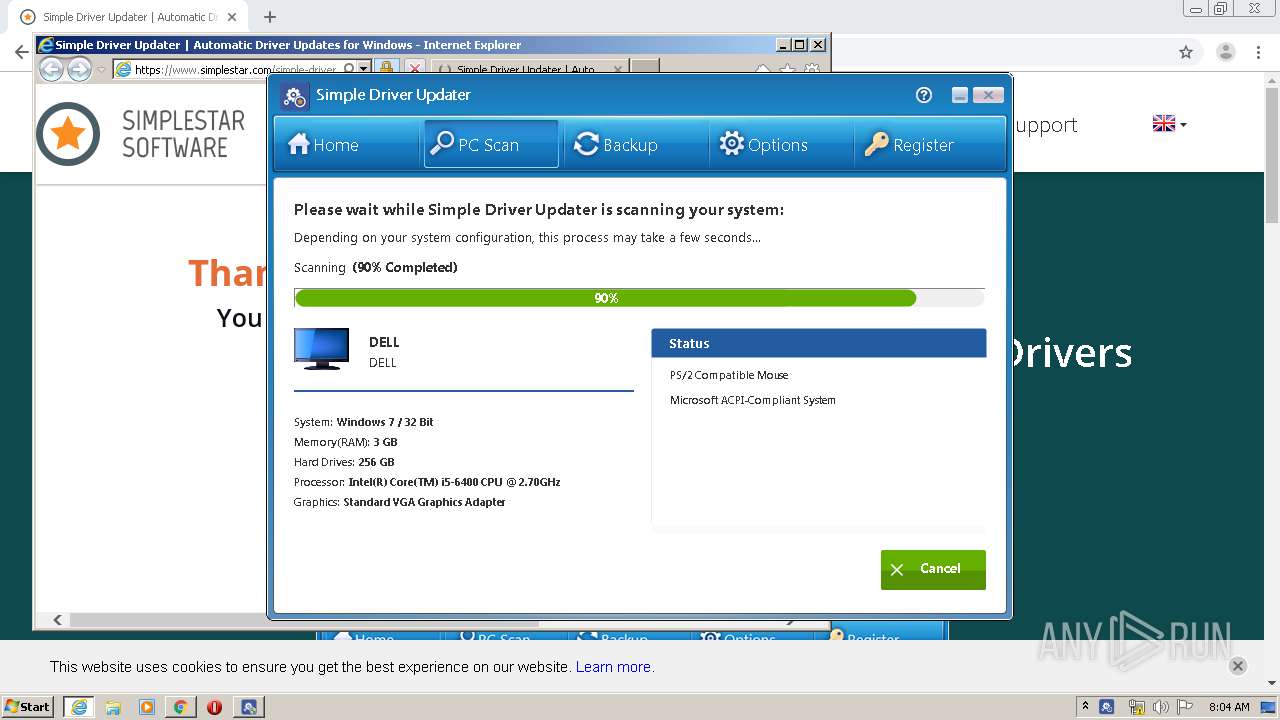The image size is (1280, 720).
Task: Open a new Chrome tab with plus
Action: point(270,17)
